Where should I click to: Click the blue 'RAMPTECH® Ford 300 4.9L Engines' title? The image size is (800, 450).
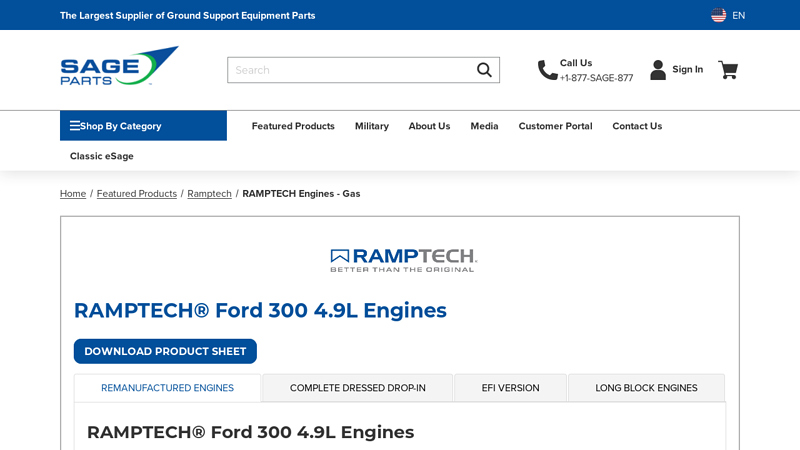coord(260,310)
